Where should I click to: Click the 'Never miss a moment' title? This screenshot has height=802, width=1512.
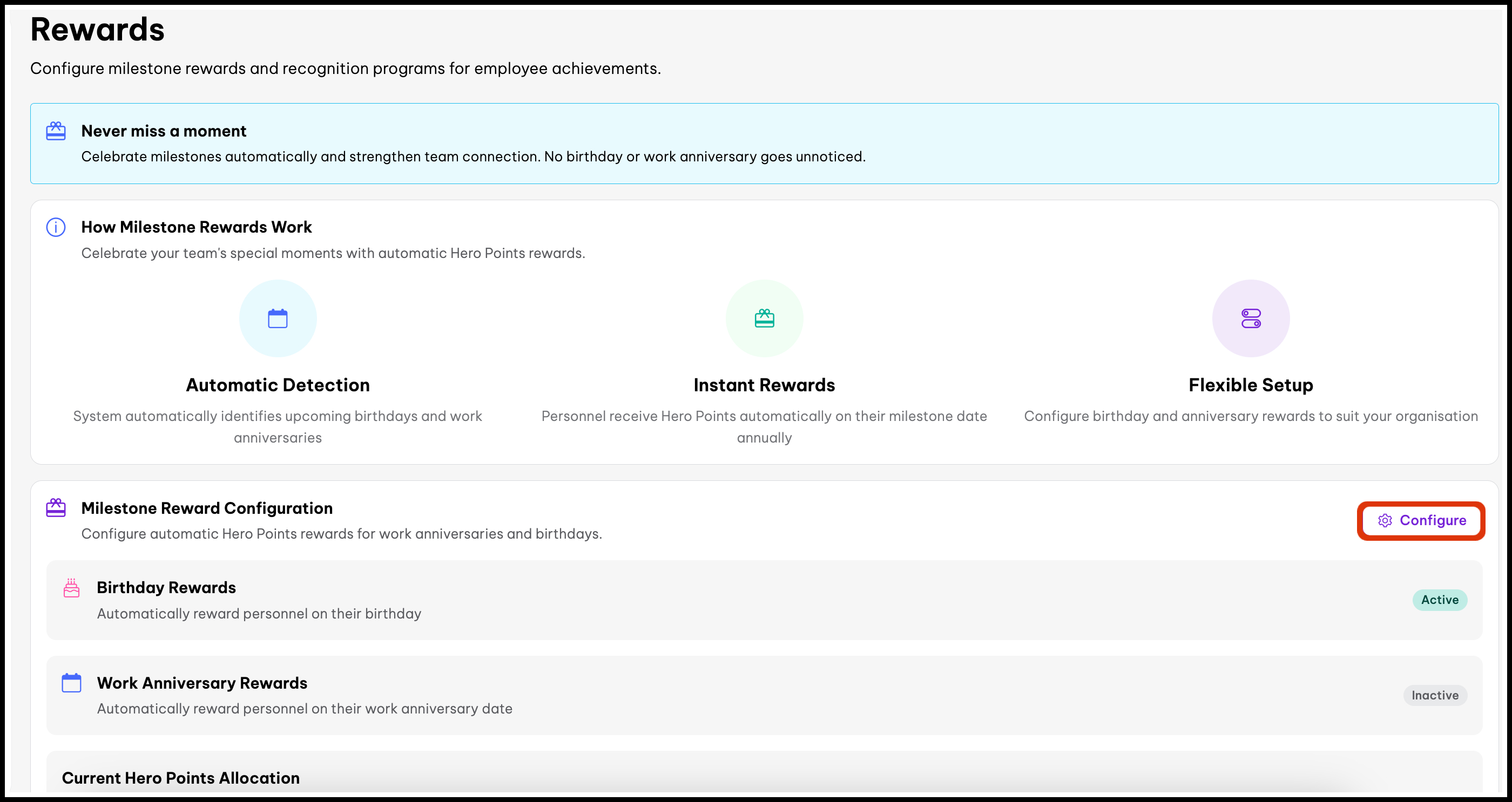pyautogui.click(x=164, y=131)
